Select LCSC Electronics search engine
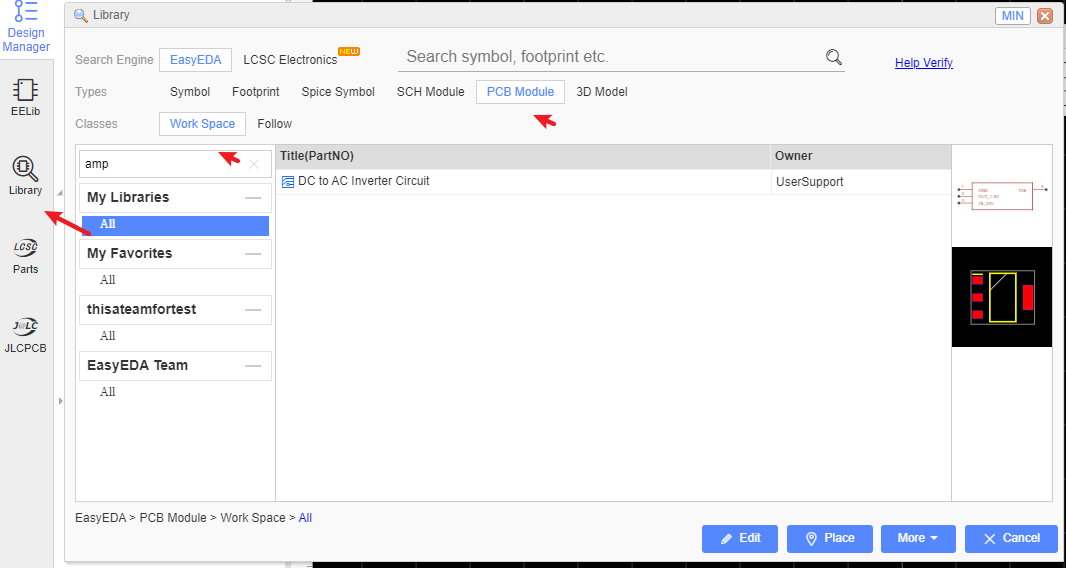The width and height of the screenshot is (1066, 568). point(290,60)
